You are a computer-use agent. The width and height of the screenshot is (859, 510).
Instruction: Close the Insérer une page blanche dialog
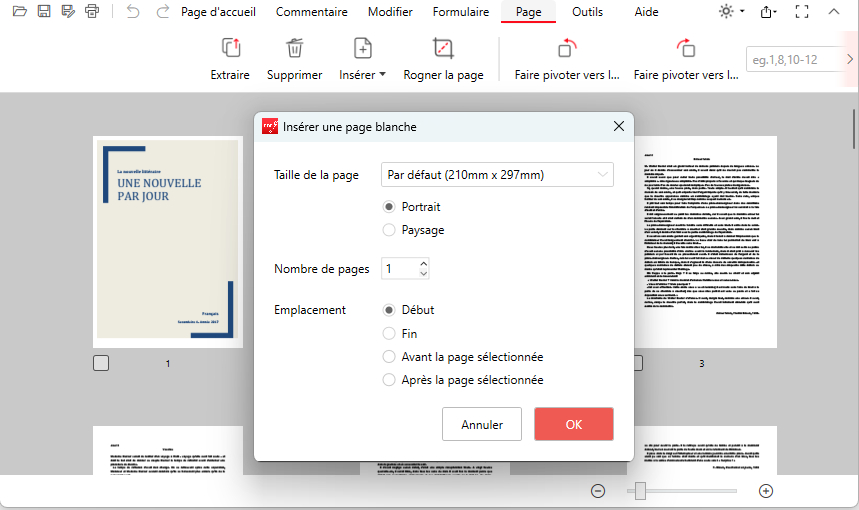619,127
